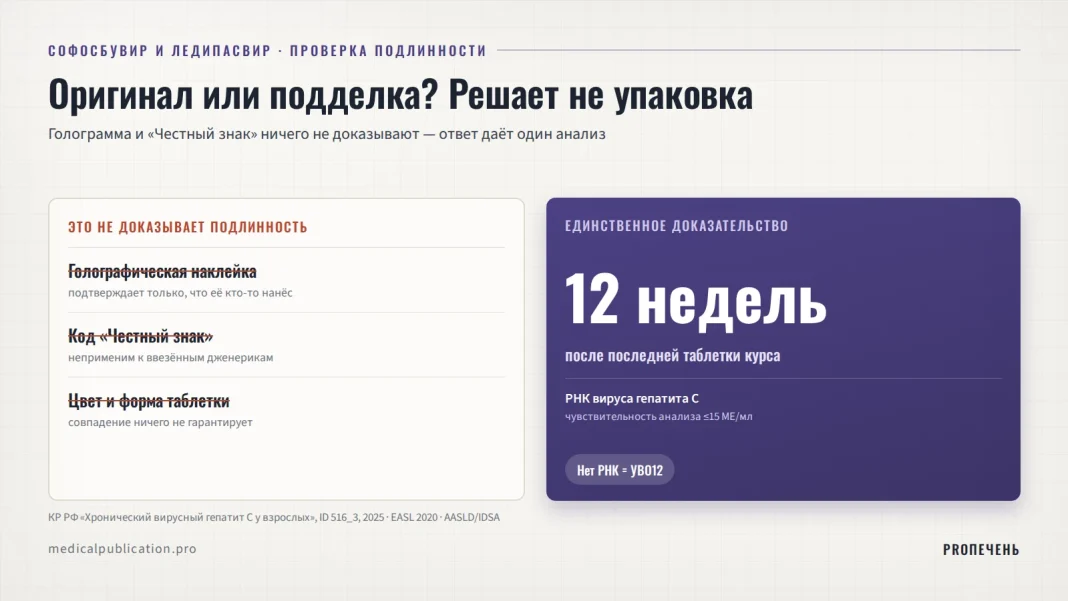
Task: Open the medicalpublication.pro link
Action: [x=123, y=549]
